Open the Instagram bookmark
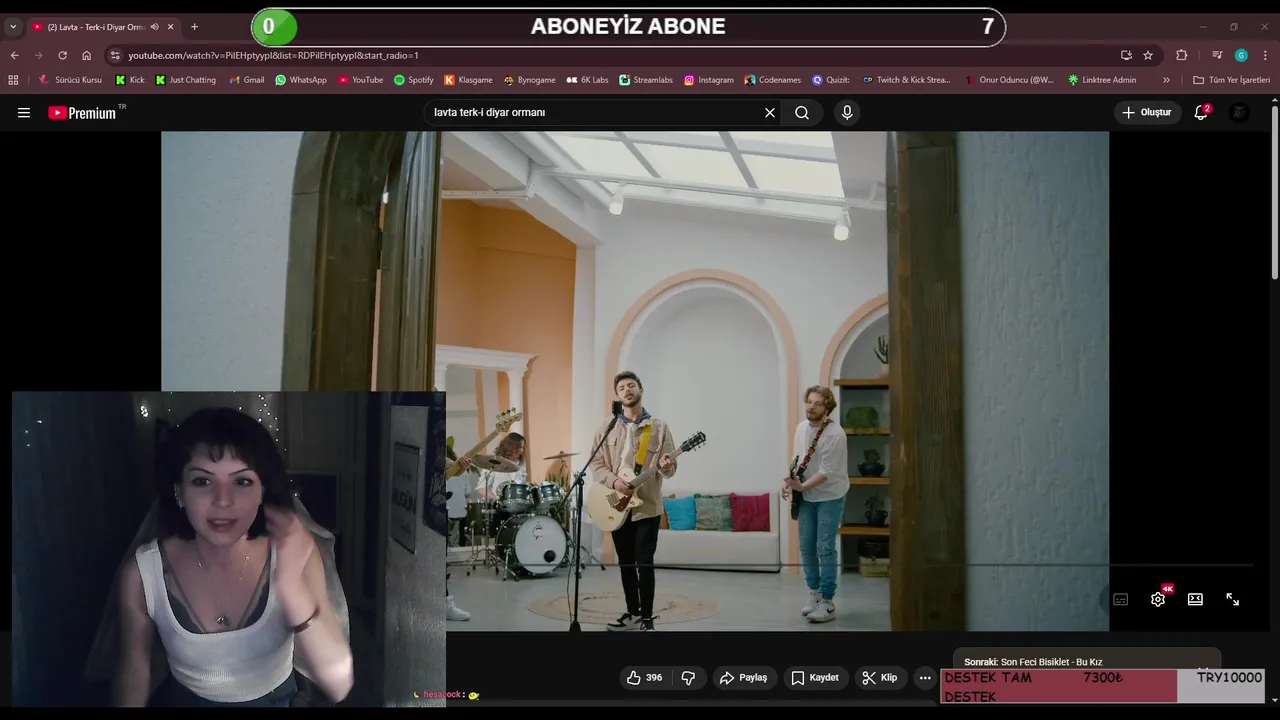 [x=709, y=80]
